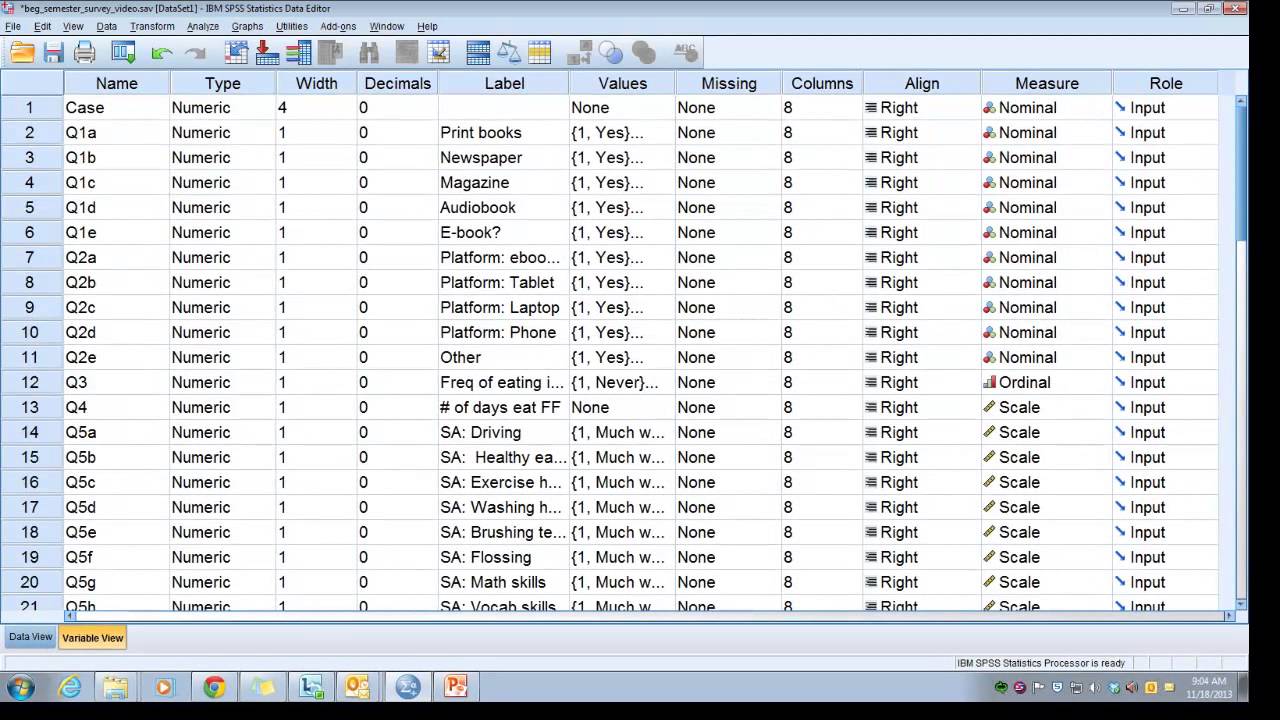This screenshot has height=720, width=1280.
Task: Click the Split file icon
Action: point(478,53)
